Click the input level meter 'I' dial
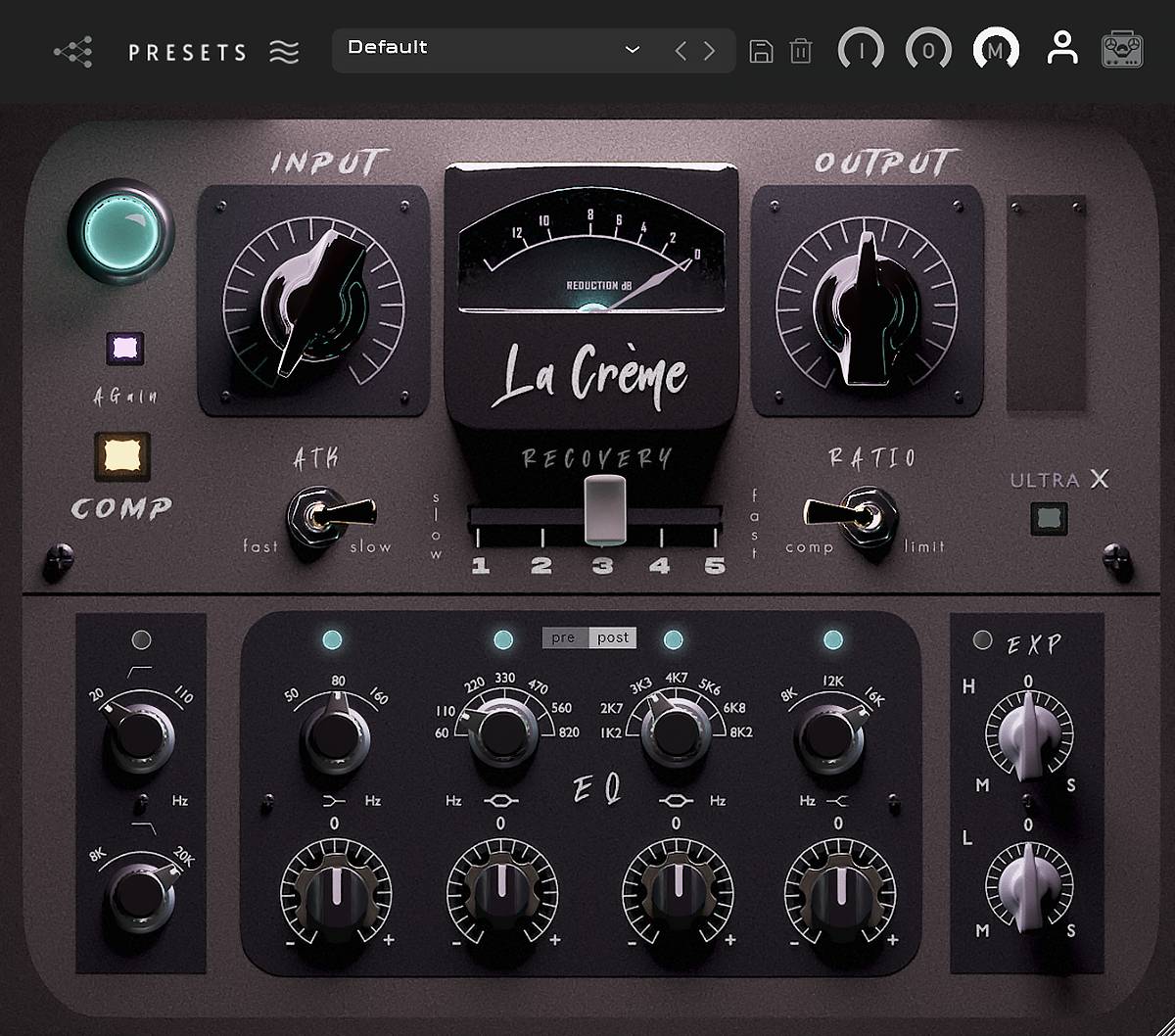 [861, 50]
